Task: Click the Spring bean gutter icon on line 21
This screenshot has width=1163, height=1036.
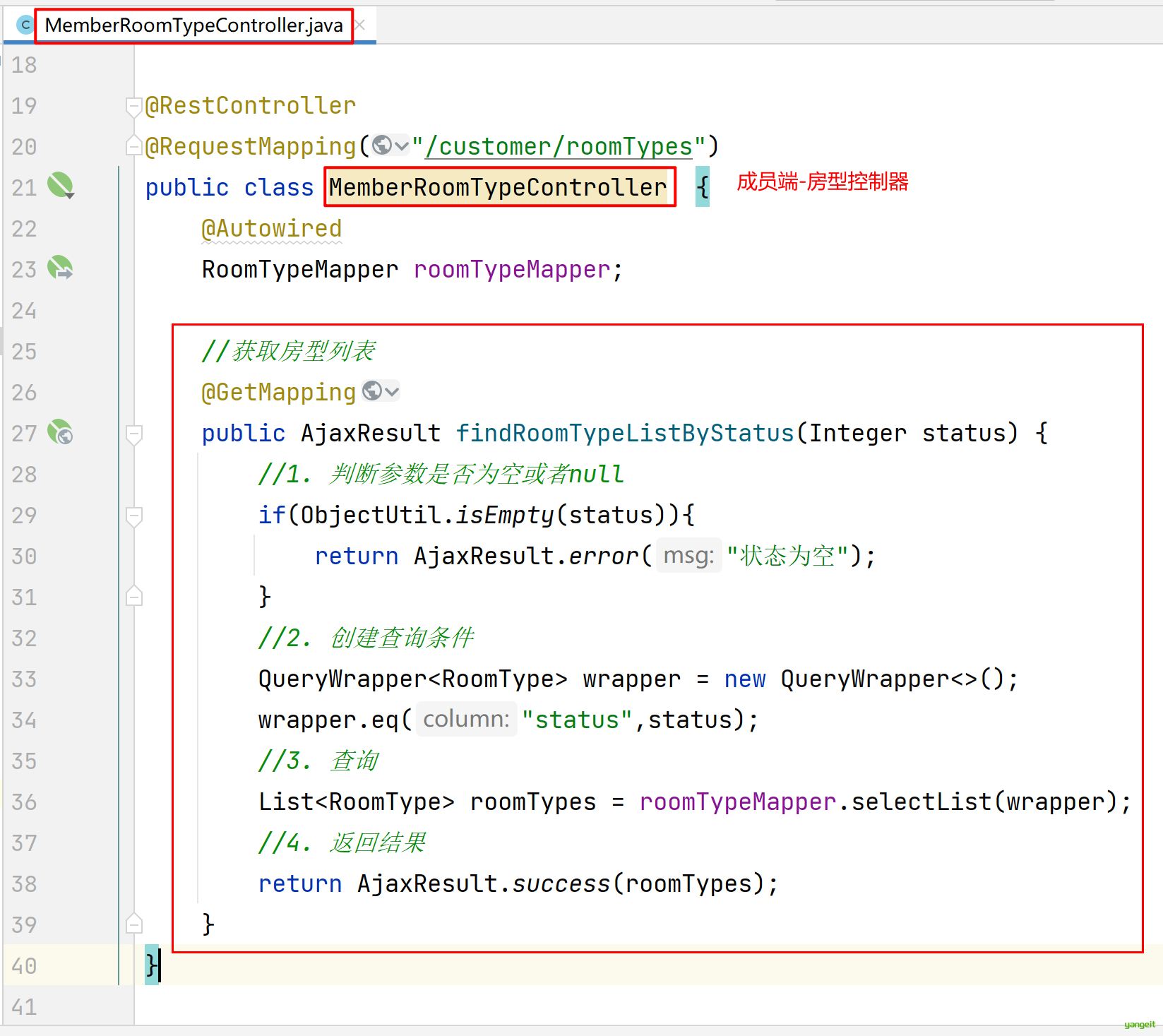Action: click(61, 186)
